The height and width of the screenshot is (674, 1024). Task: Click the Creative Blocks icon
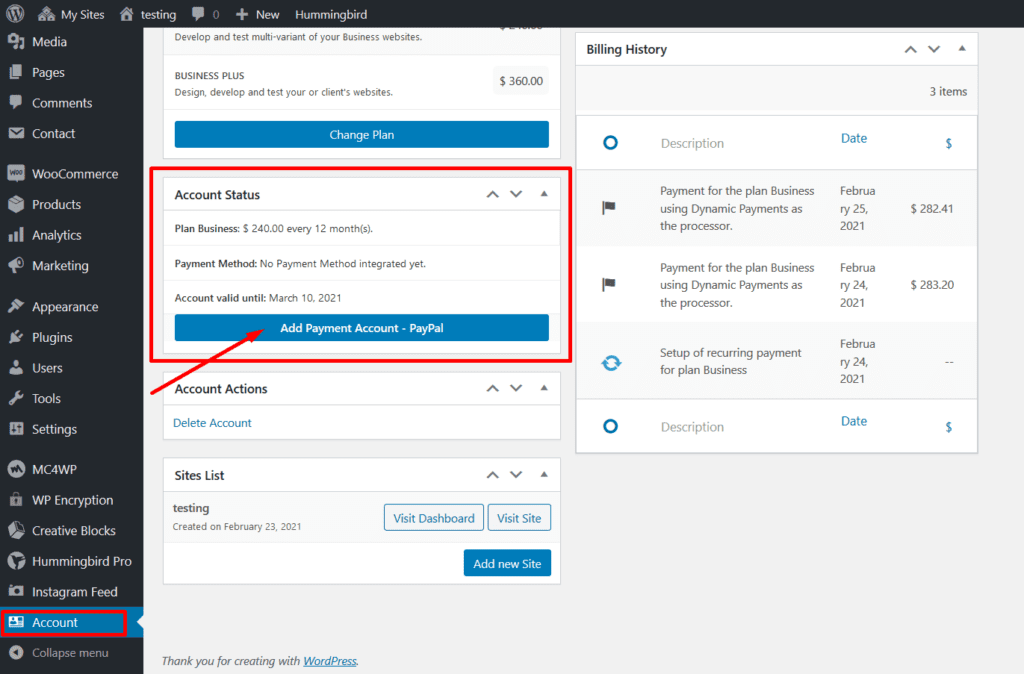16,530
